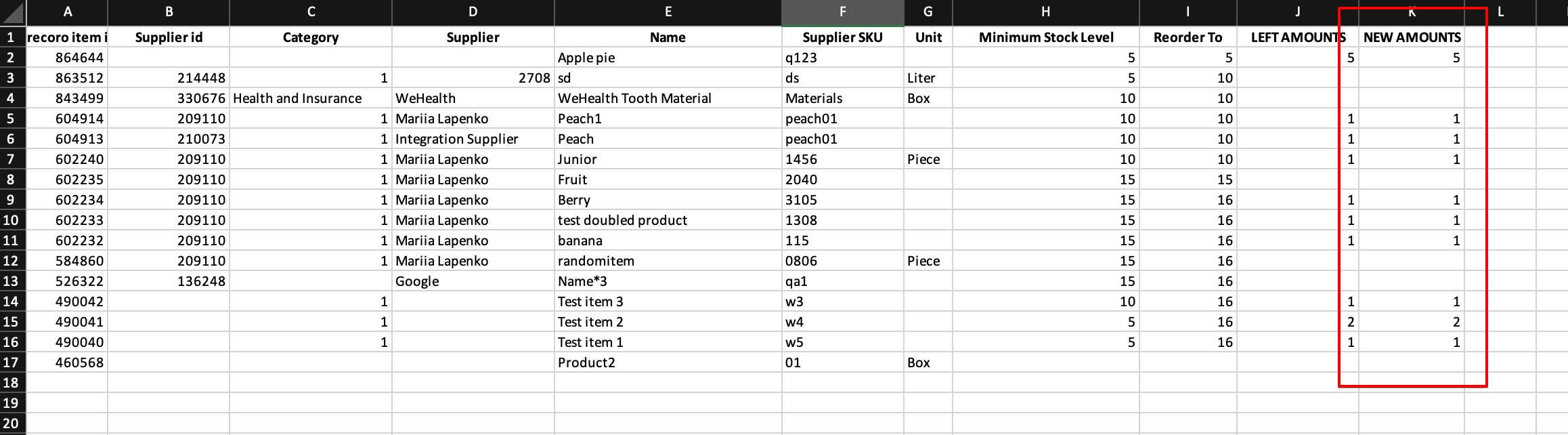Image resolution: width=1568 pixels, height=435 pixels.
Task: Select the row 20 header
Action: 12,423
